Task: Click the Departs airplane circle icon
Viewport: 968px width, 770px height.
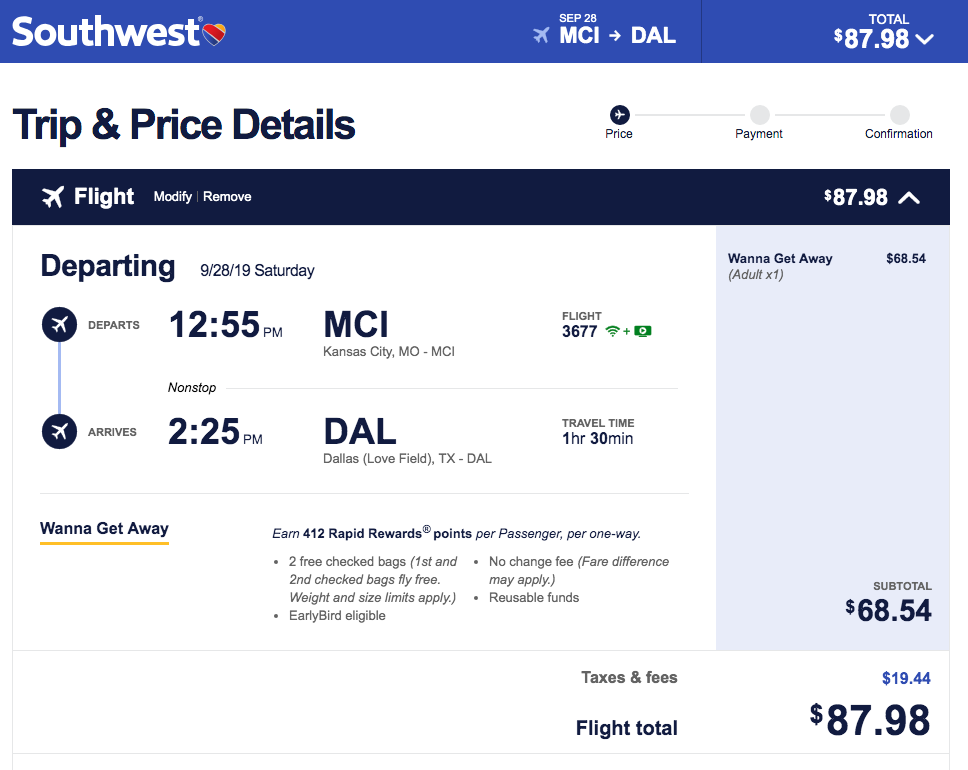Action: coord(59,325)
